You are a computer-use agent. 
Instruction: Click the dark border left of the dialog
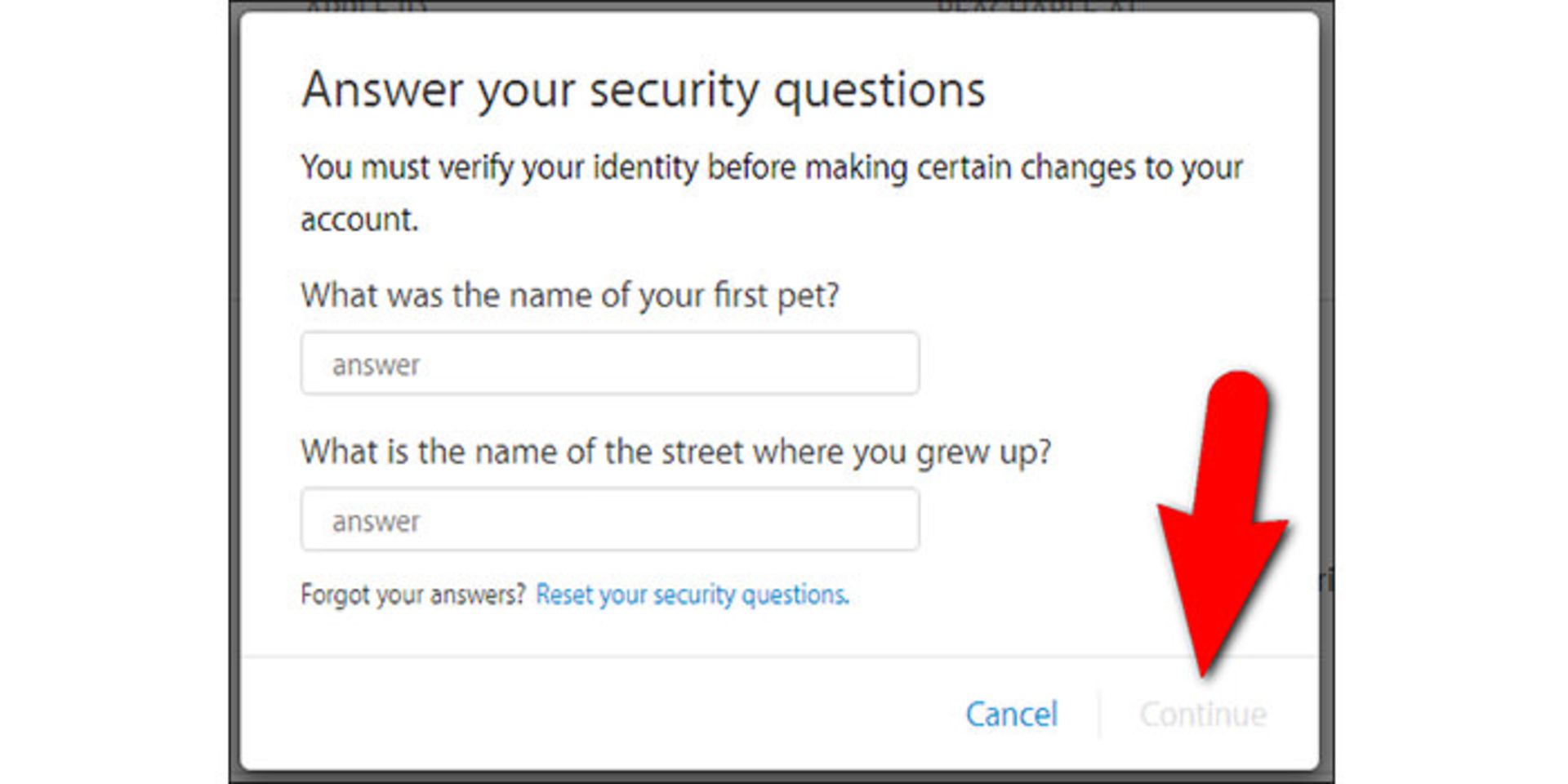(x=234, y=392)
